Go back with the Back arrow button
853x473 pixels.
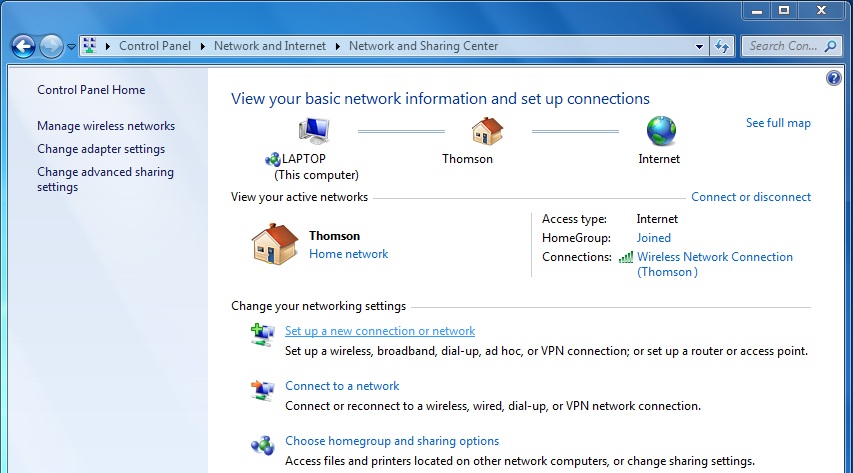tap(23, 46)
